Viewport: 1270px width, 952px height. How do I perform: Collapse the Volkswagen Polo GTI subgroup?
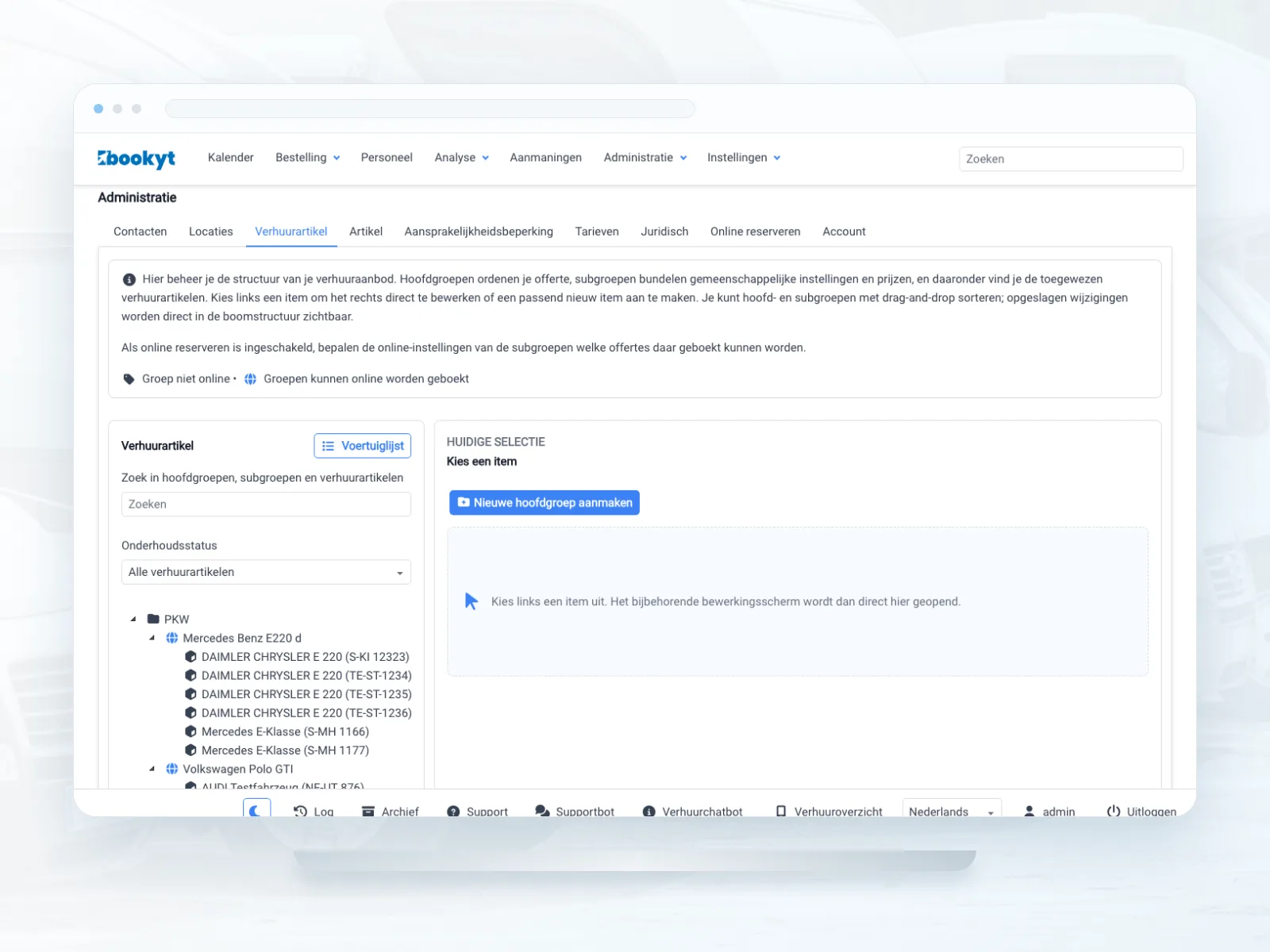click(152, 769)
